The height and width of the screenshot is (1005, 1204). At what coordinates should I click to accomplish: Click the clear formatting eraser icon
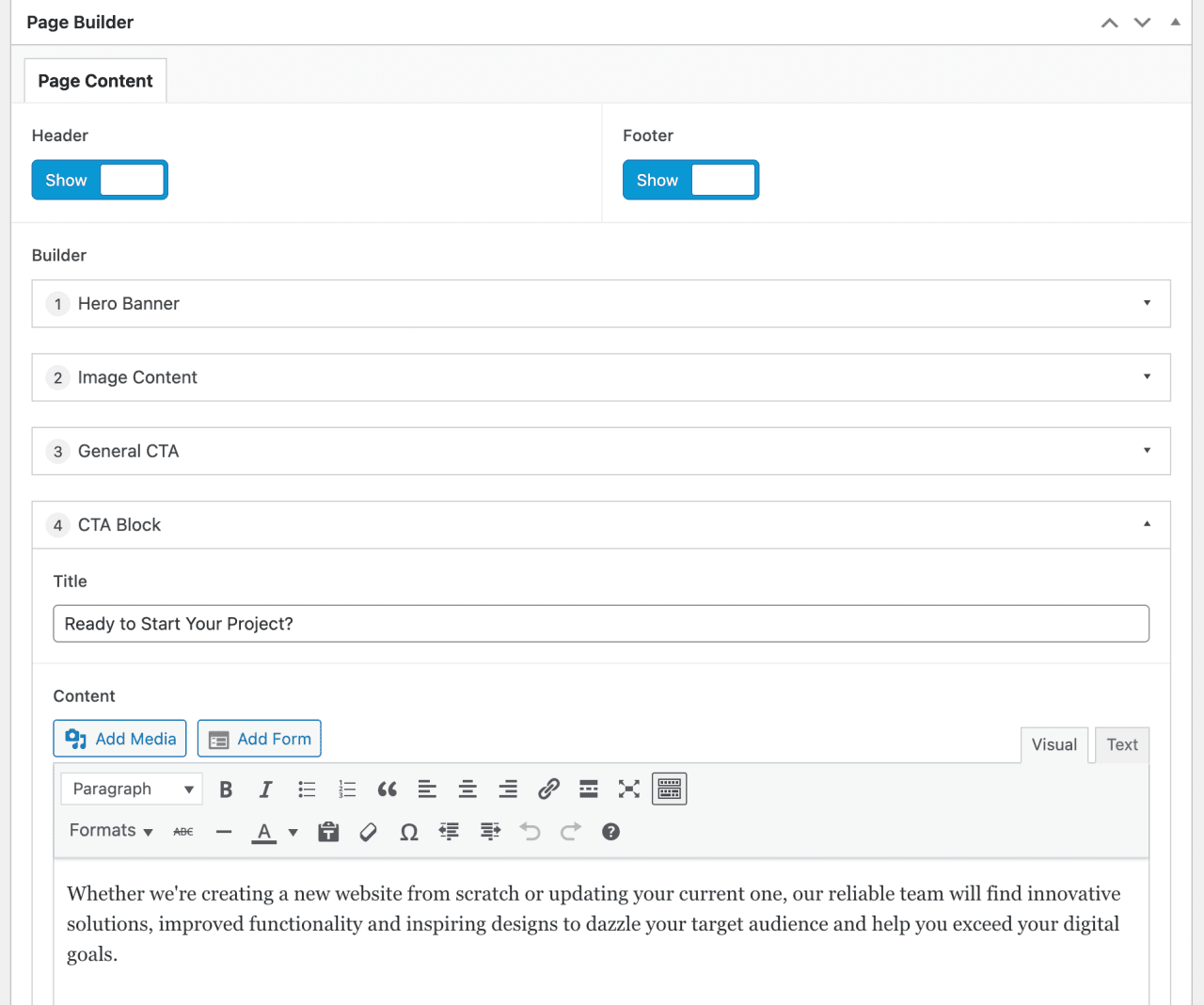tap(368, 832)
